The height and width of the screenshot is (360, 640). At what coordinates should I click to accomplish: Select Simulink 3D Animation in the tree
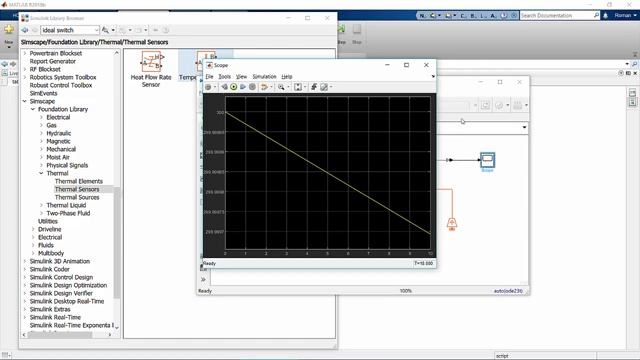tap(60, 261)
